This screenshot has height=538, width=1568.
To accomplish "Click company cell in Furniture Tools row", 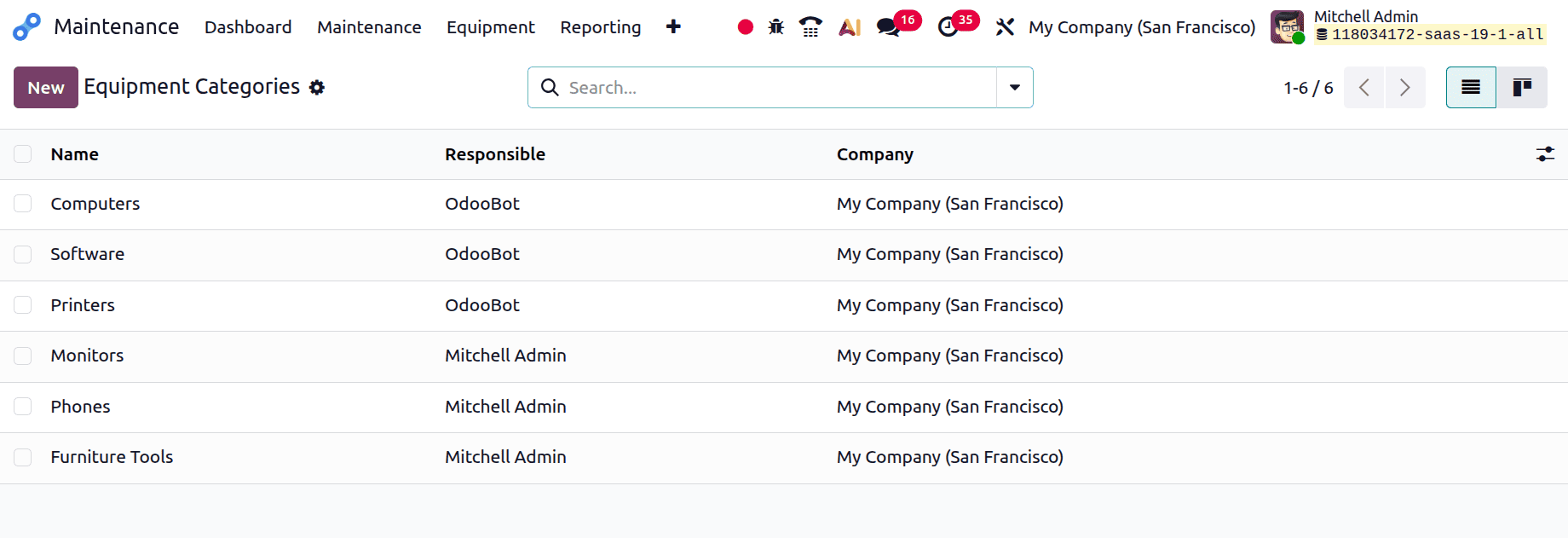I will click(x=950, y=457).
